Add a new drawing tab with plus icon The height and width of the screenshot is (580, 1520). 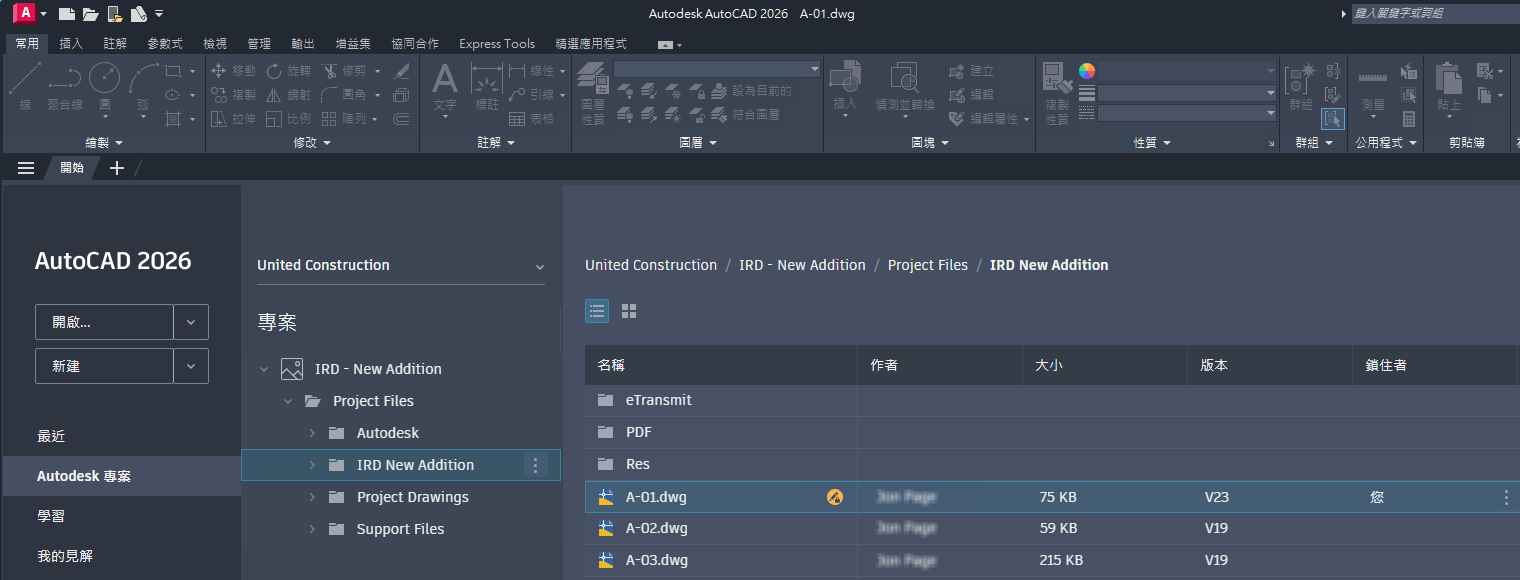(116, 168)
